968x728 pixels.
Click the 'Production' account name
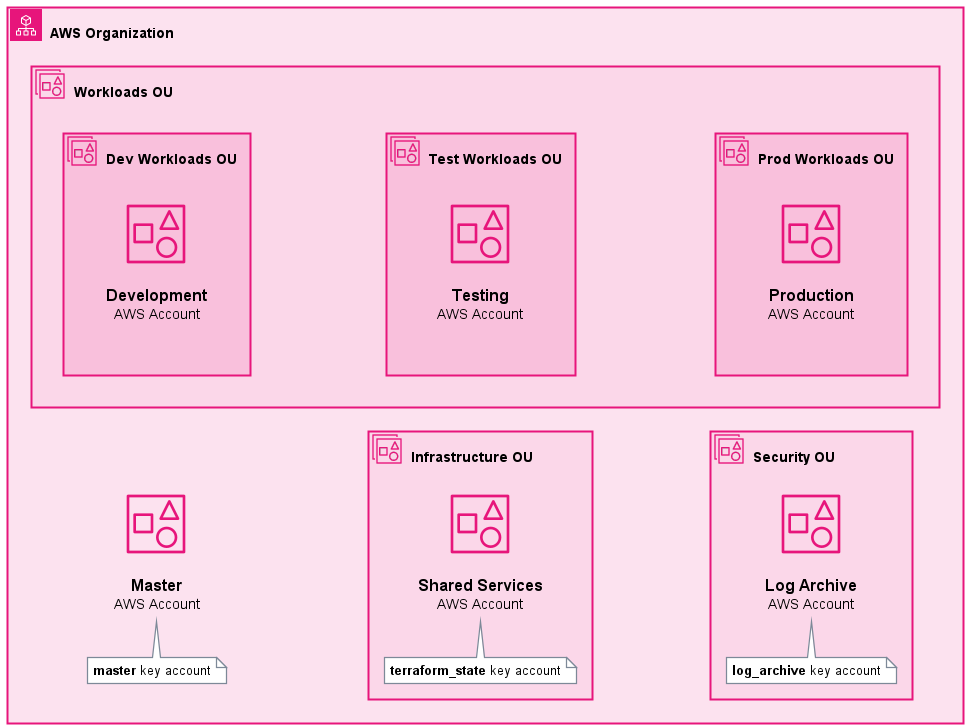pyautogui.click(x=811, y=295)
